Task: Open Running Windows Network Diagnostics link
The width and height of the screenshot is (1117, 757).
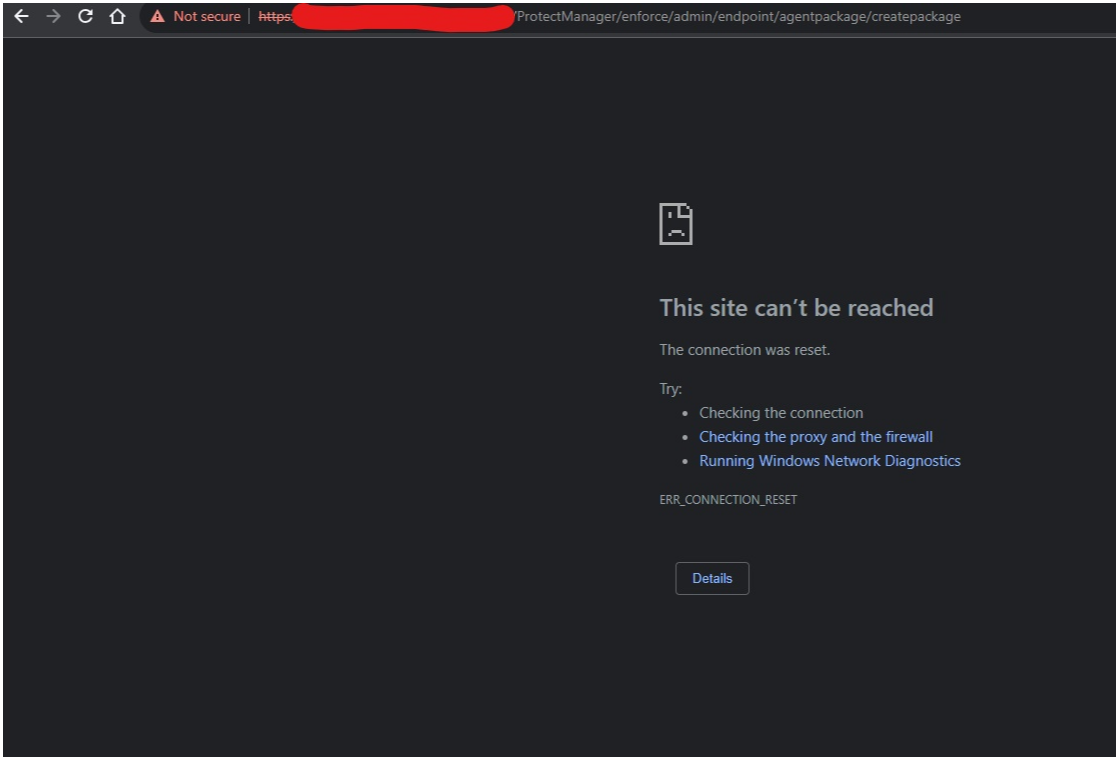Action: (830, 461)
